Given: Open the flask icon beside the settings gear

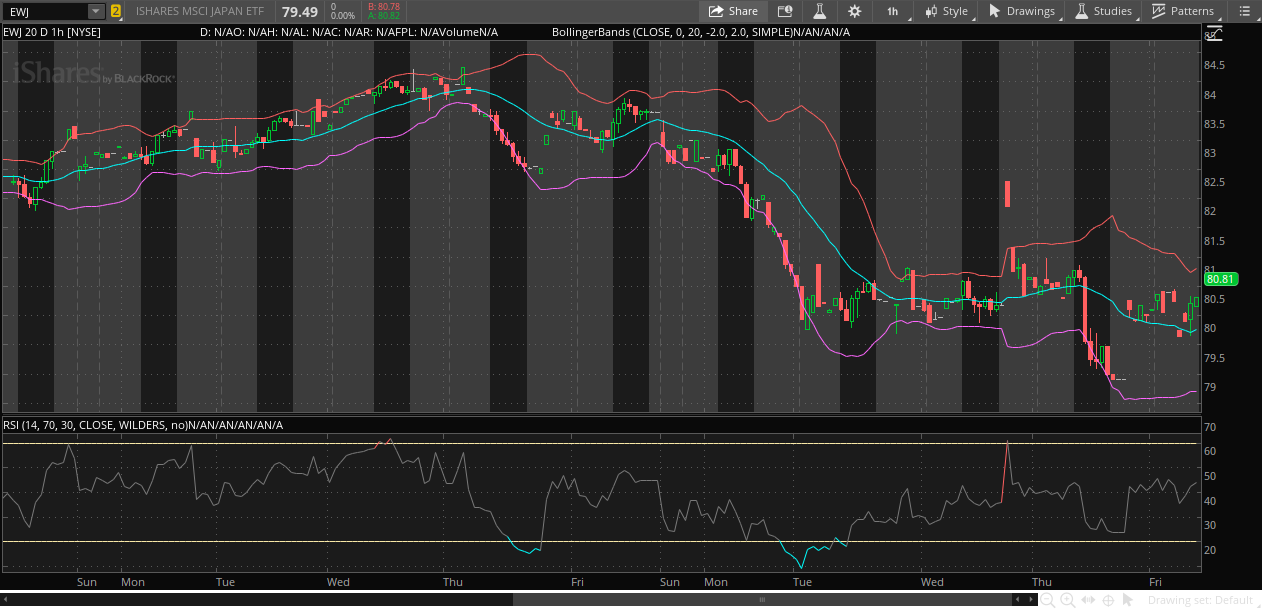Looking at the screenshot, I should [819, 11].
